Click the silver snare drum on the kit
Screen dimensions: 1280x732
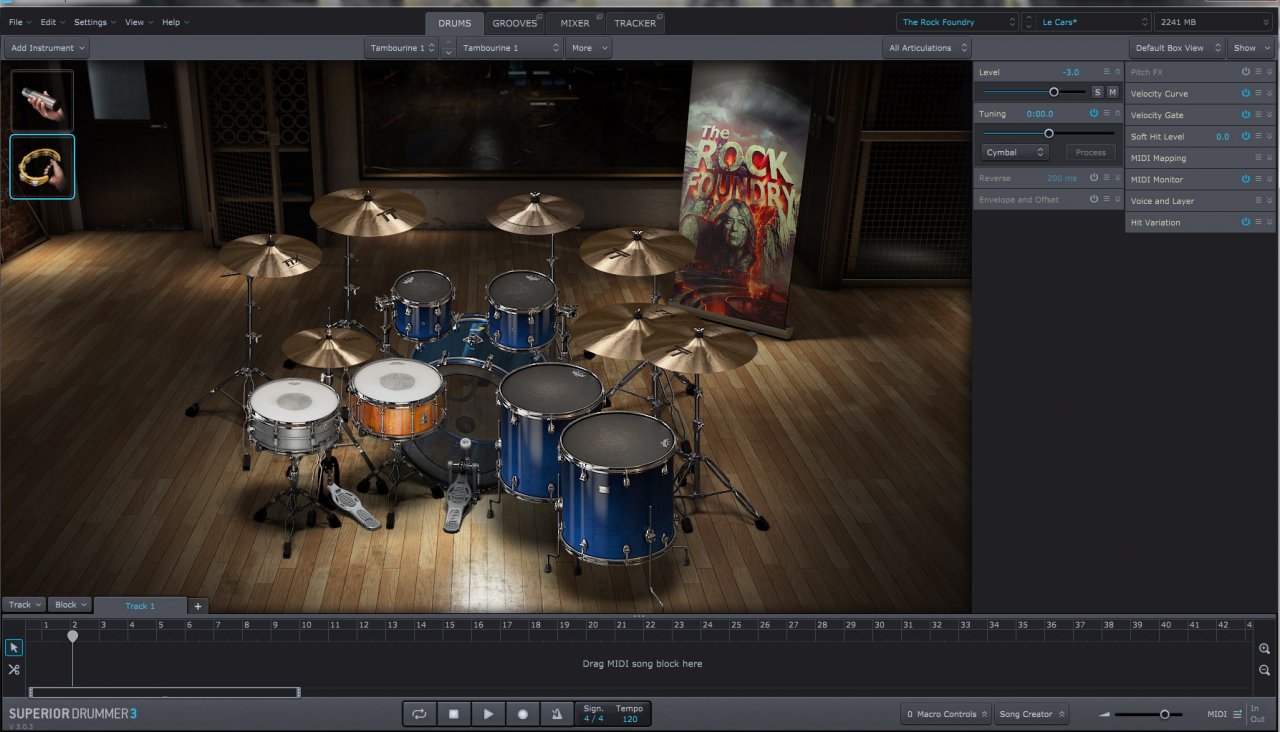[294, 416]
